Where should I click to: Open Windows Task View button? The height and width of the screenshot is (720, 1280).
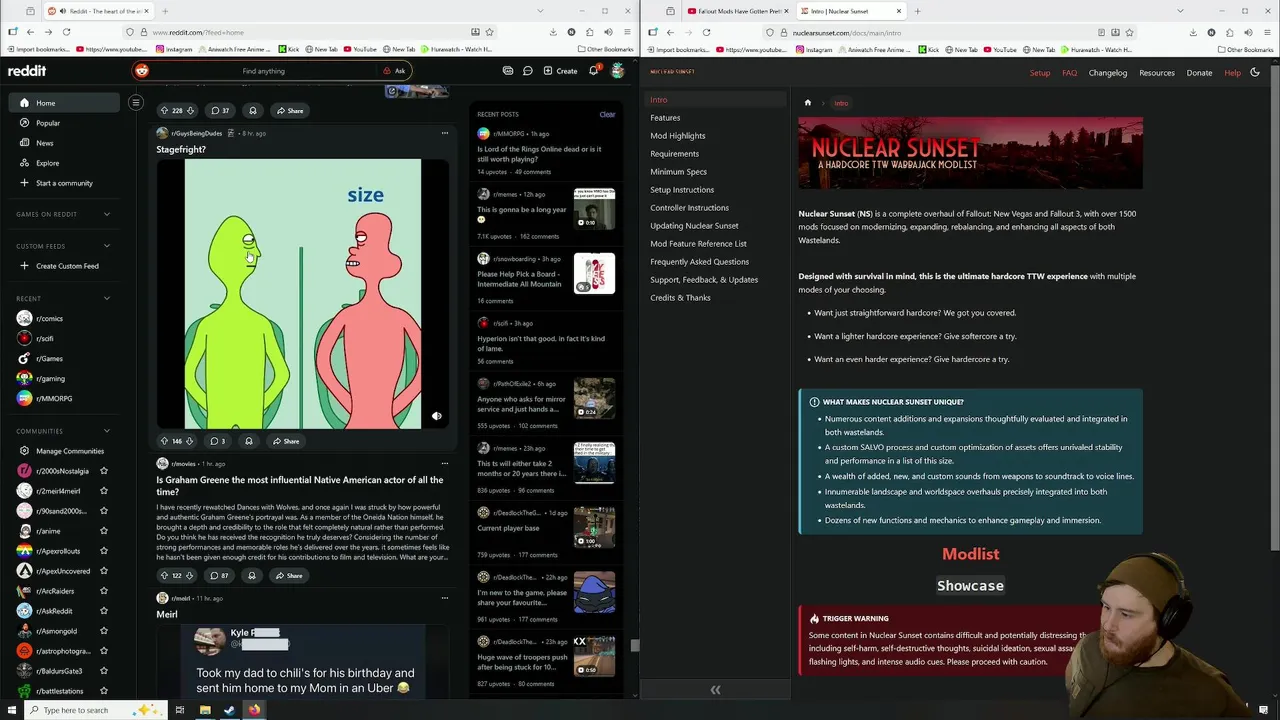click(x=180, y=710)
